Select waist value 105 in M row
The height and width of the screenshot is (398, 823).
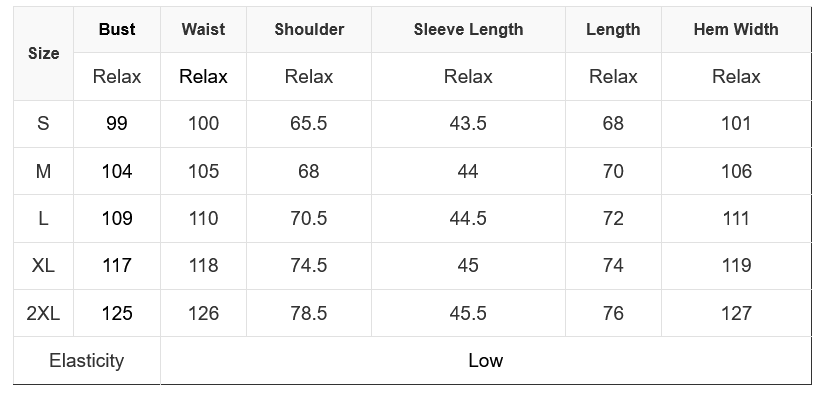click(203, 171)
